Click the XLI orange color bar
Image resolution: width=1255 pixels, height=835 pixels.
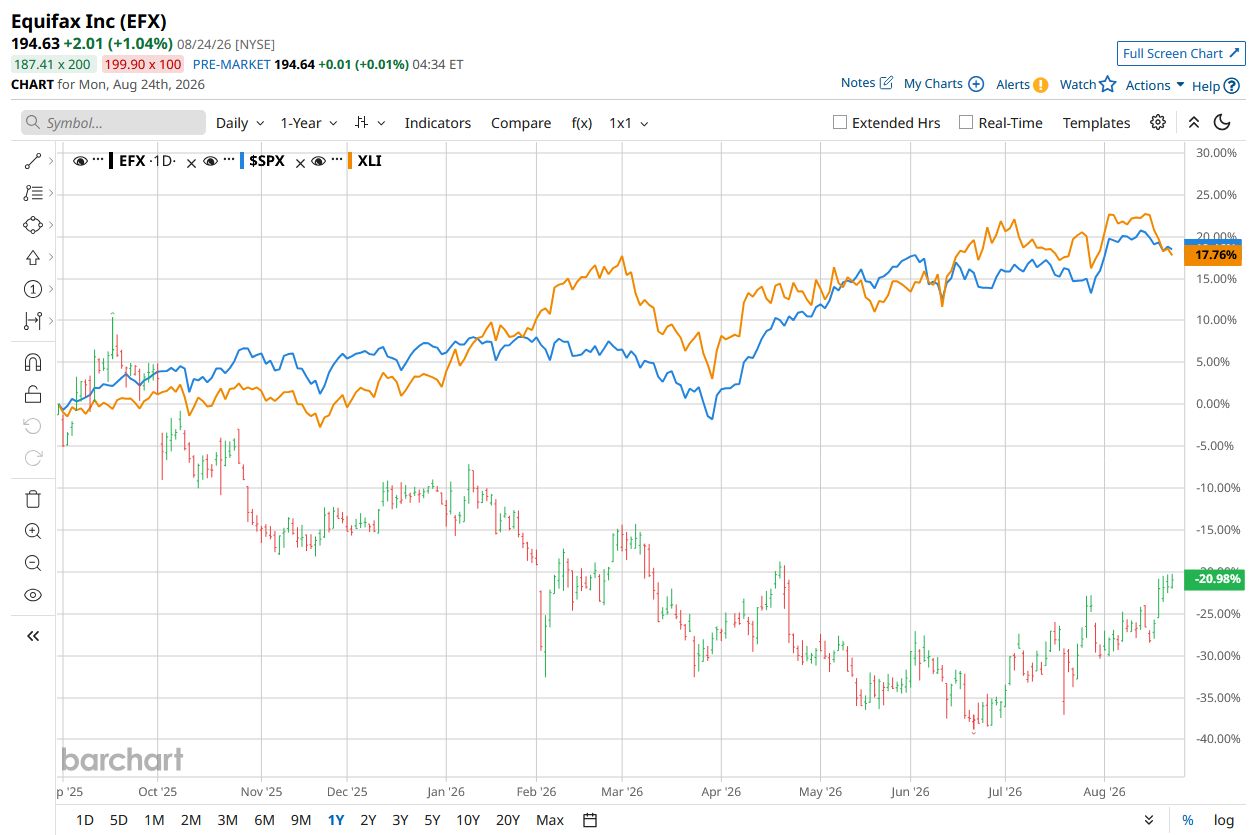pos(350,160)
